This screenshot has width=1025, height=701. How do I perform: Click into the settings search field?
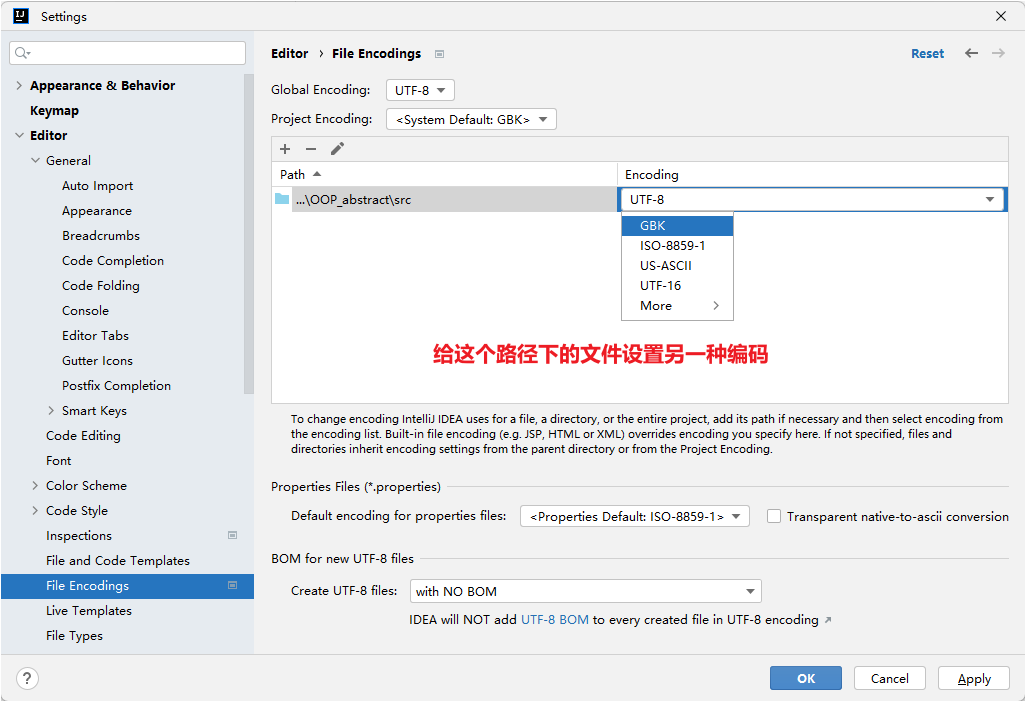pos(127,53)
